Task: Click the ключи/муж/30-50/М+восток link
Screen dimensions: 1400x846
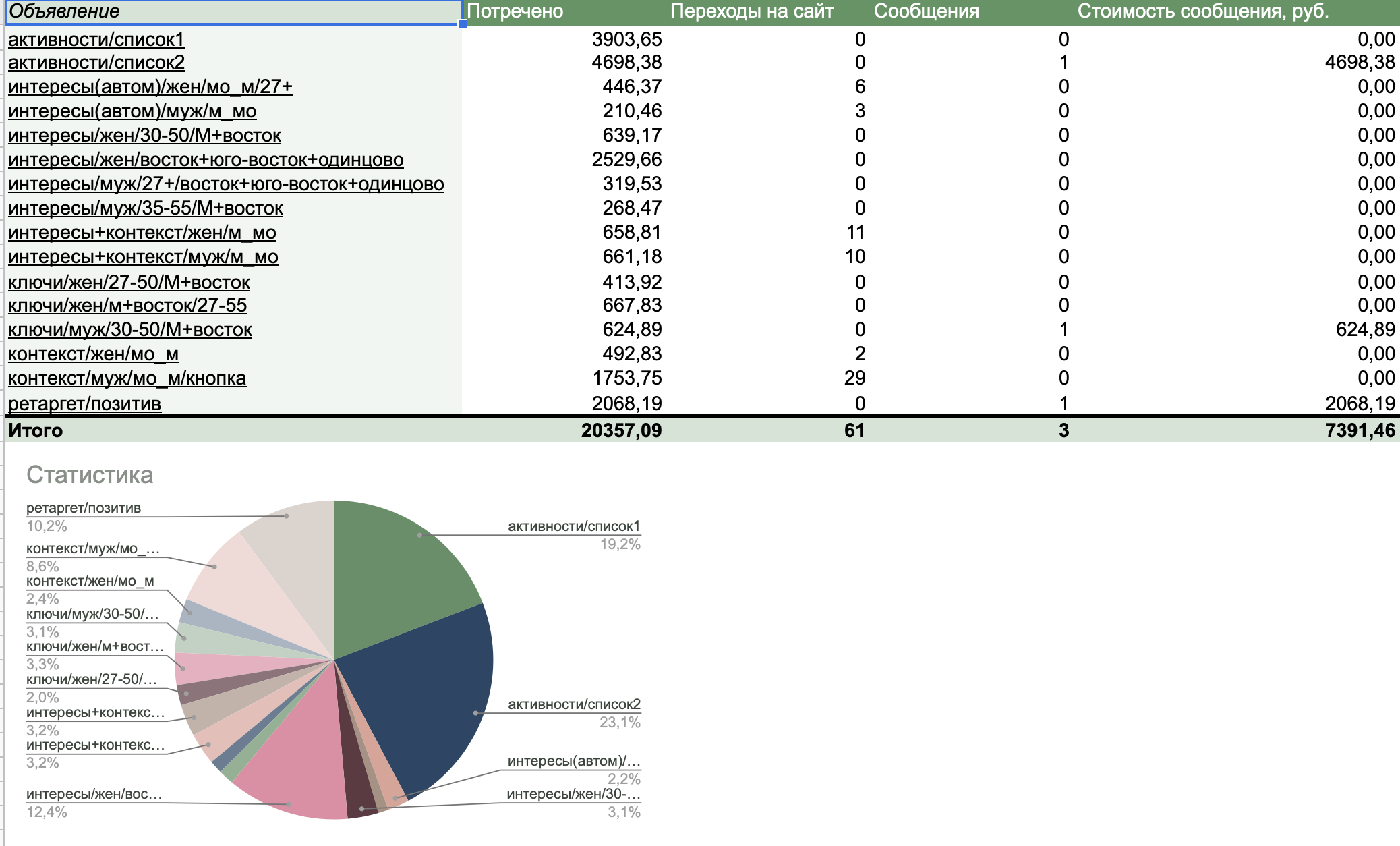Action: 129,329
